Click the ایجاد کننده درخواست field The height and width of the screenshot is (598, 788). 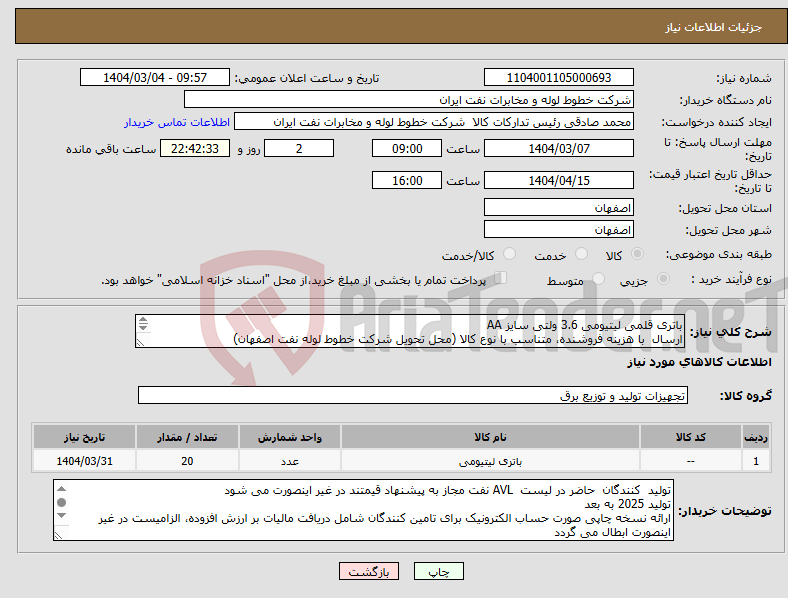[x=434, y=122]
